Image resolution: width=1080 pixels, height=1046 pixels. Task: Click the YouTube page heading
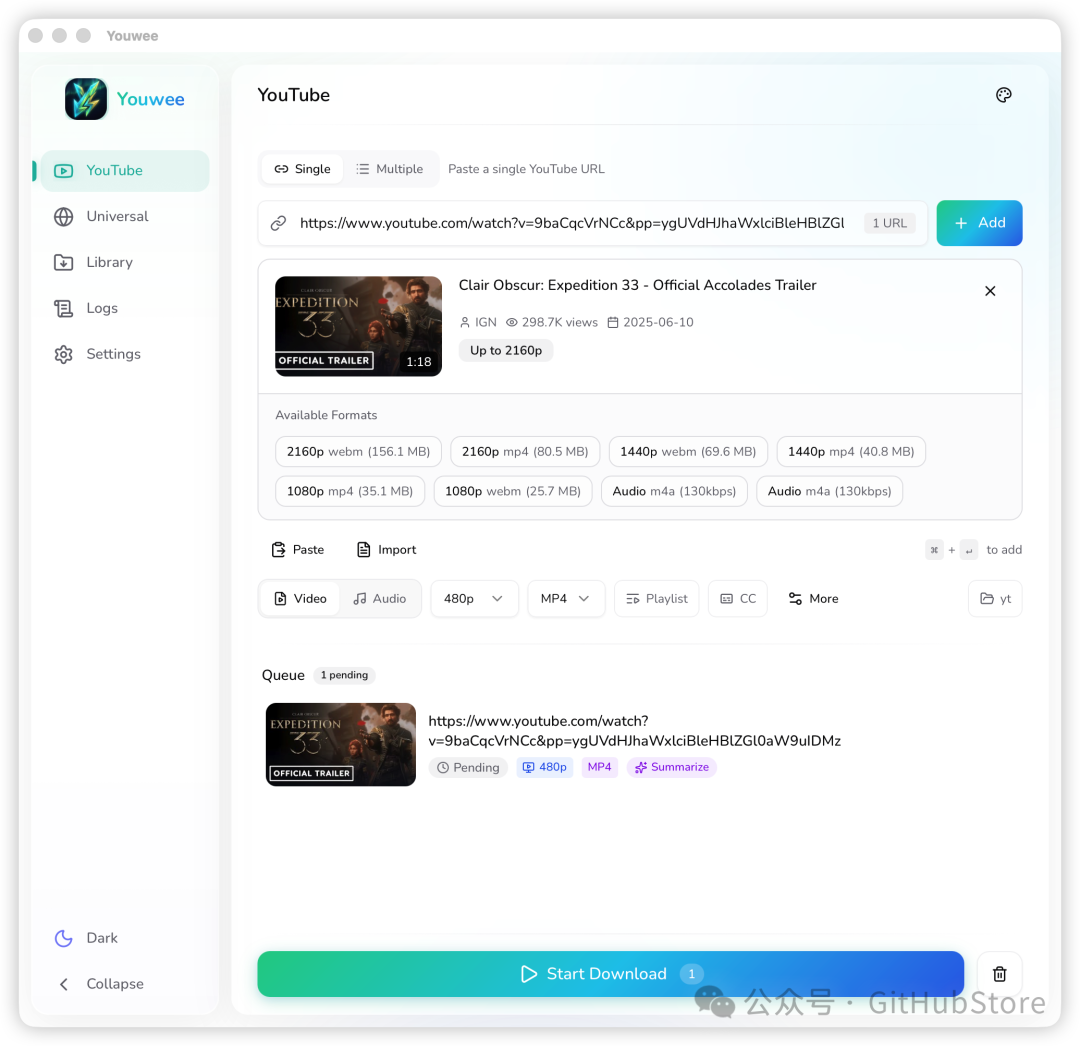[x=293, y=95]
